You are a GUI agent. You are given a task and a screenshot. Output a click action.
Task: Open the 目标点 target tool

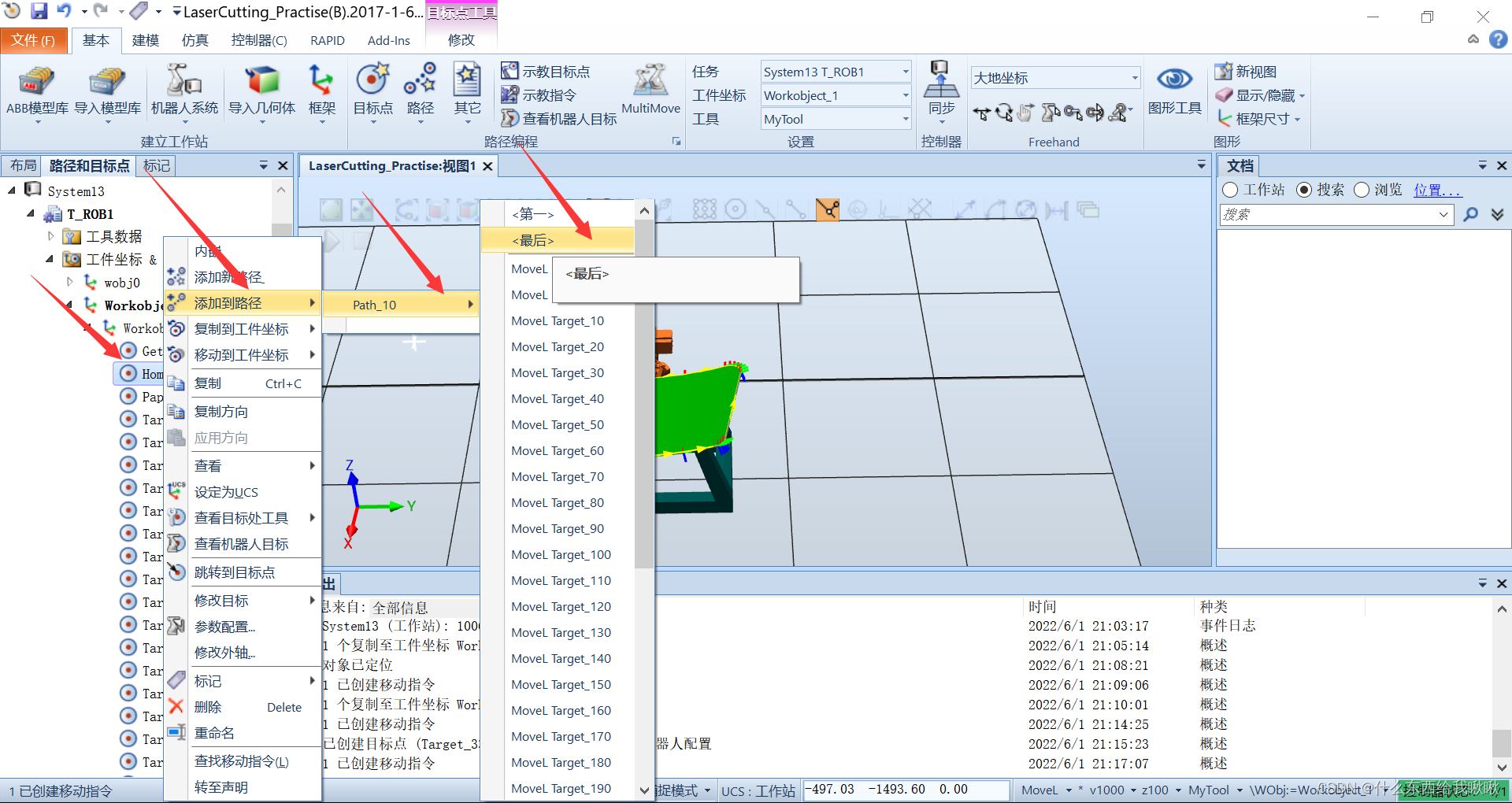[372, 92]
